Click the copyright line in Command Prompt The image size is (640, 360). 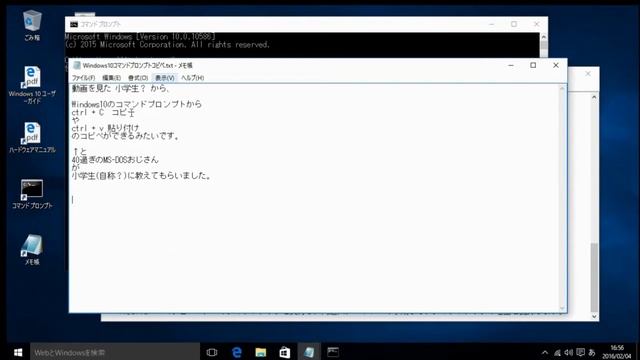tap(168, 45)
